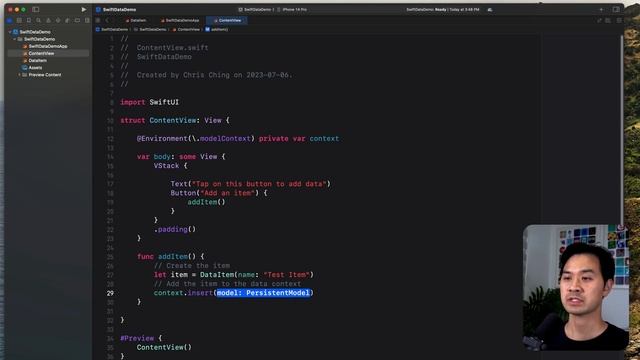The width and height of the screenshot is (640, 360).
Task: Enable code review mode
Action: 599,20
